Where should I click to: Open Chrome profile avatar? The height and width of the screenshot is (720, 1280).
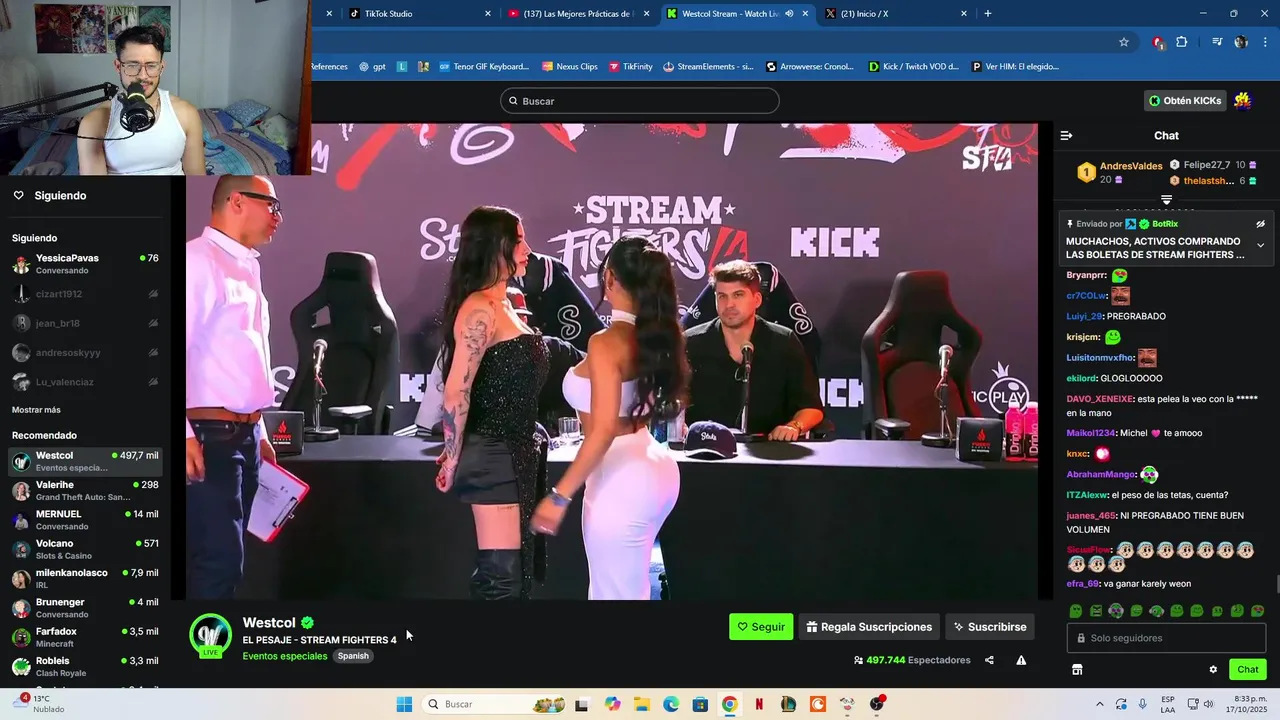pyautogui.click(x=1241, y=42)
